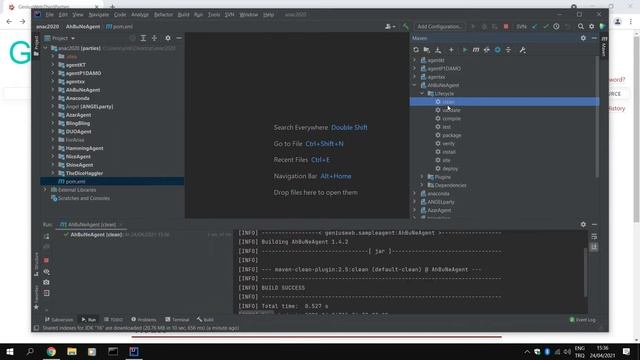Click Search Everywhere magnifier icon
Viewport: 640px width, 360px height.
pyautogui.click(x=580, y=27)
